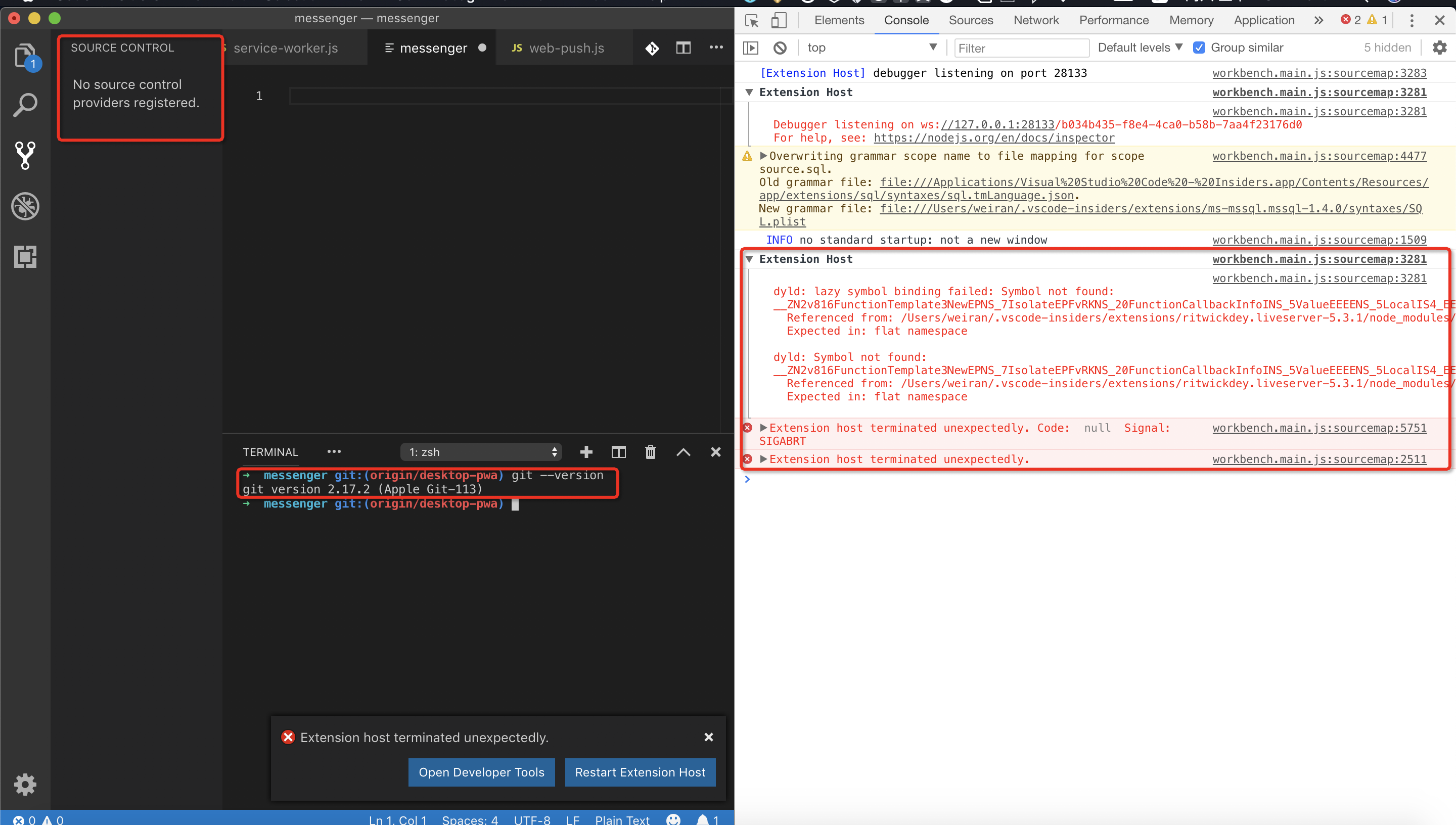This screenshot has height=825, width=1456.
Task: Open the 1: zsh terminal selector
Action: 481,451
